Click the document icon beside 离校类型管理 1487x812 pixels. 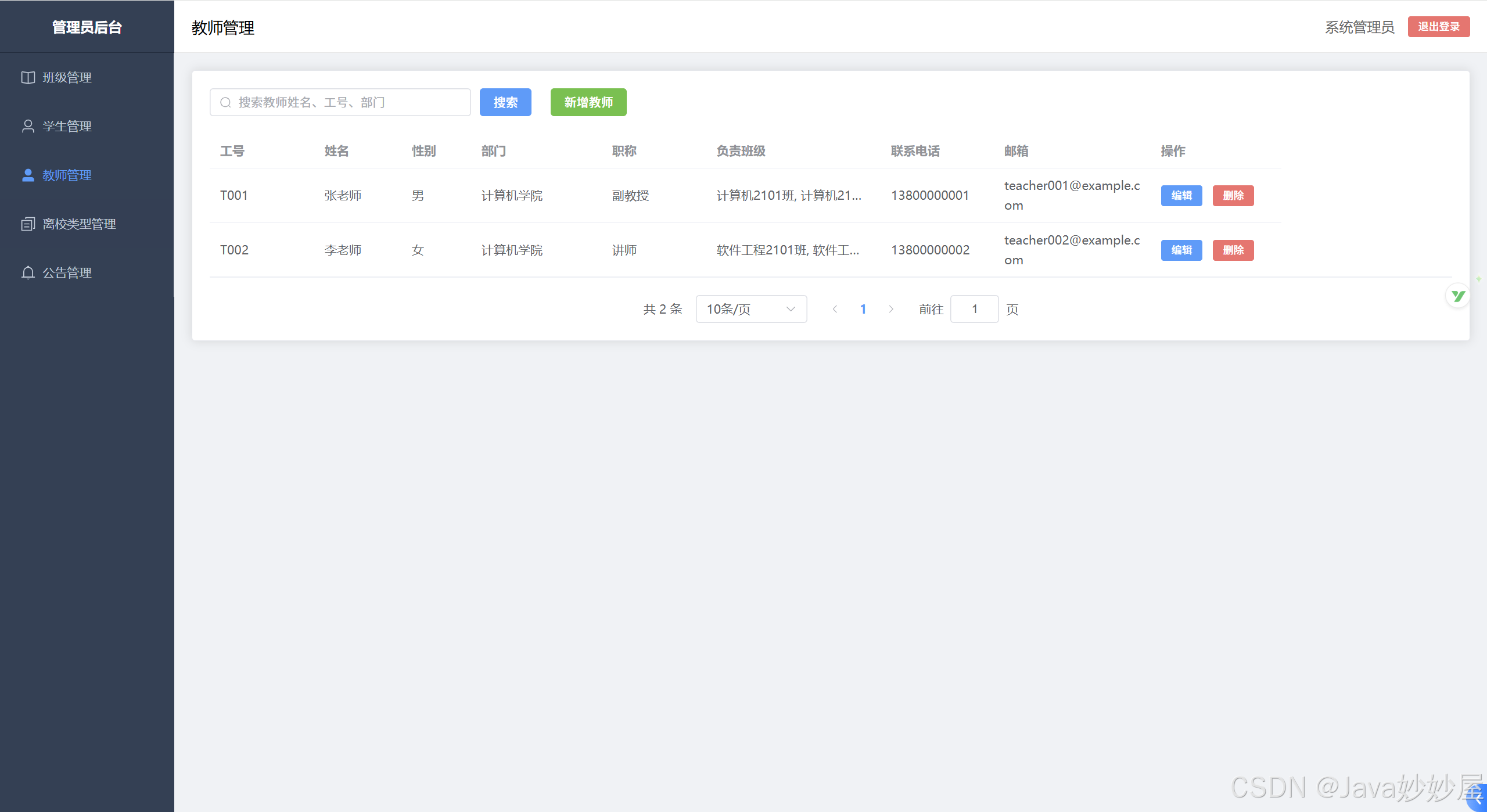click(x=28, y=224)
